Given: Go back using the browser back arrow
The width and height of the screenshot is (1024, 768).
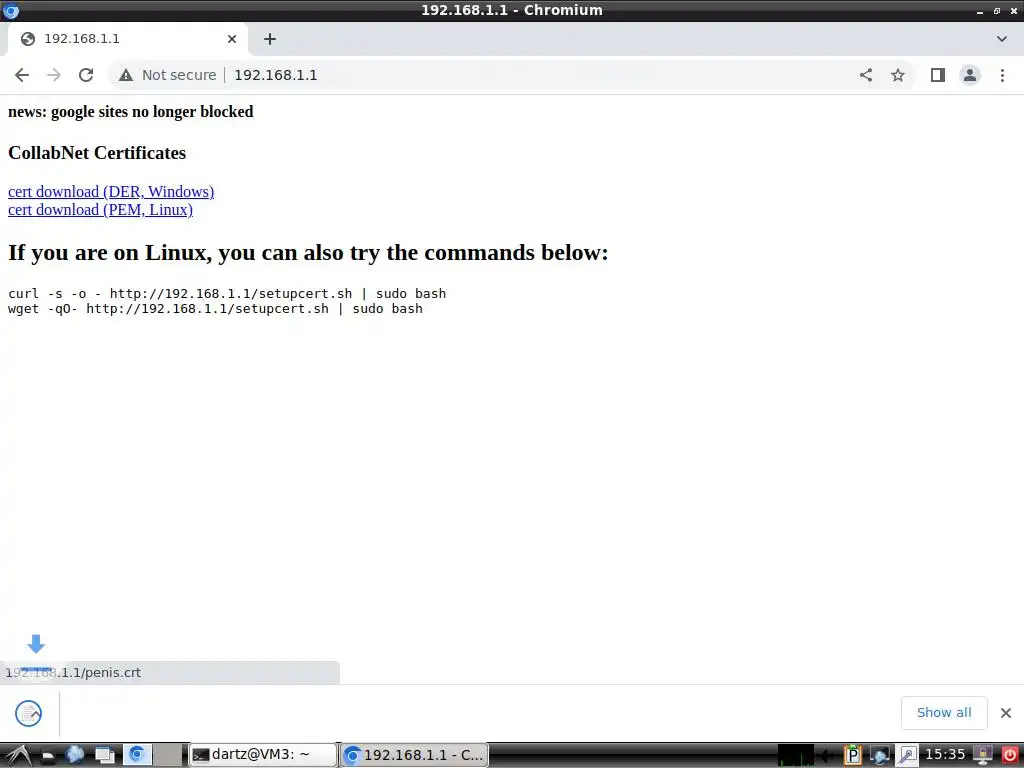Looking at the screenshot, I should point(22,75).
